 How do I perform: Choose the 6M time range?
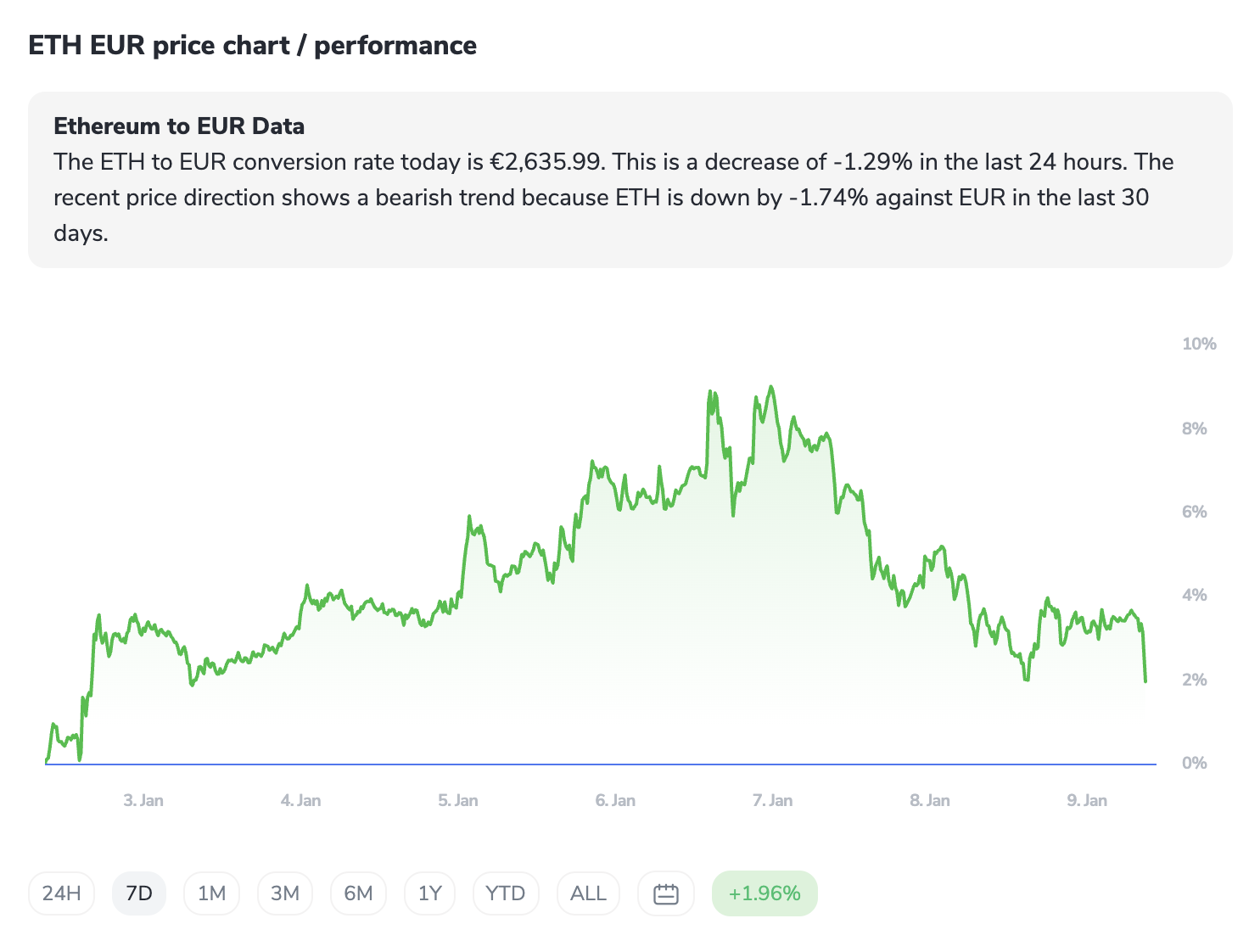click(358, 893)
